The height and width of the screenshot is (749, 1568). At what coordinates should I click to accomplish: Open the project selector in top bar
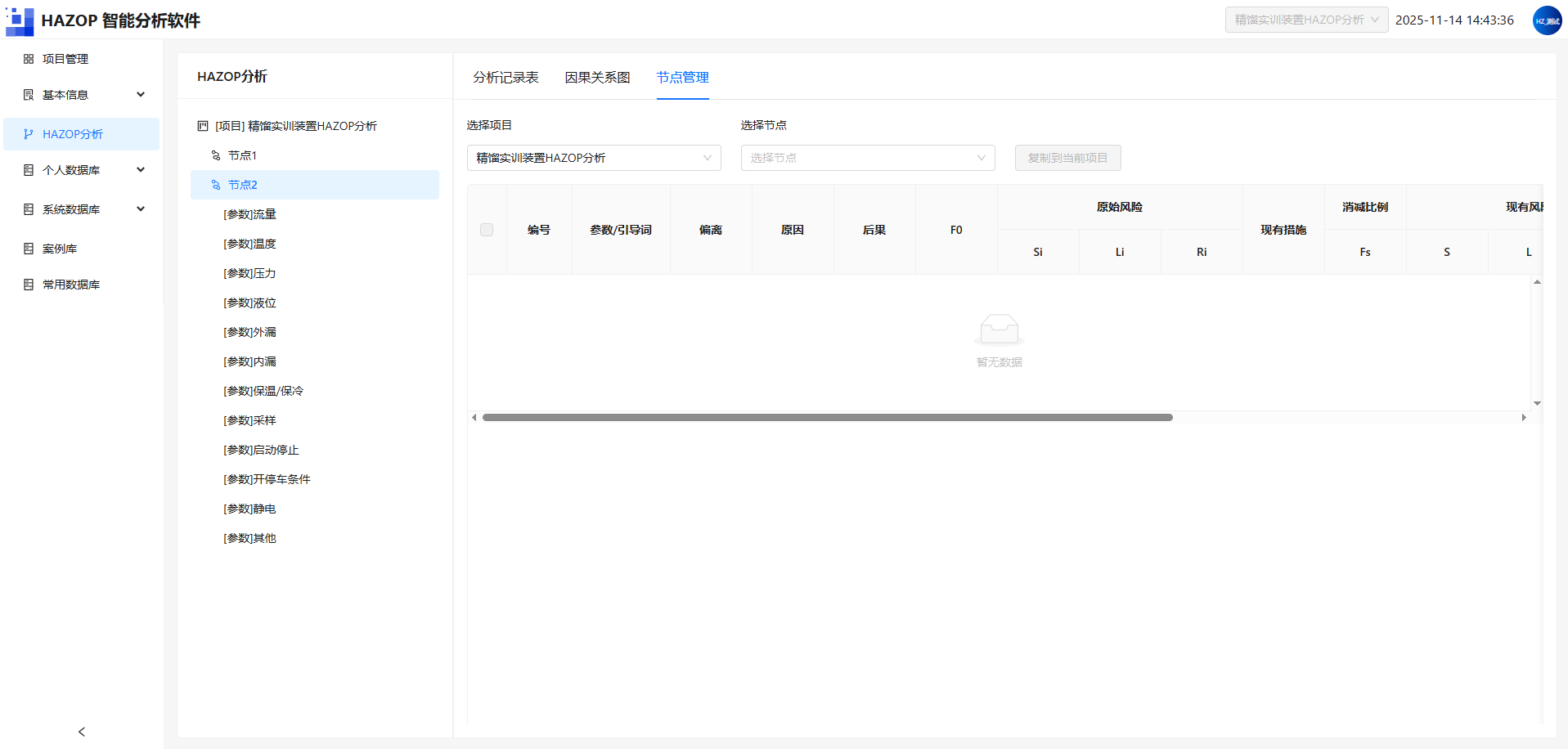[1306, 20]
